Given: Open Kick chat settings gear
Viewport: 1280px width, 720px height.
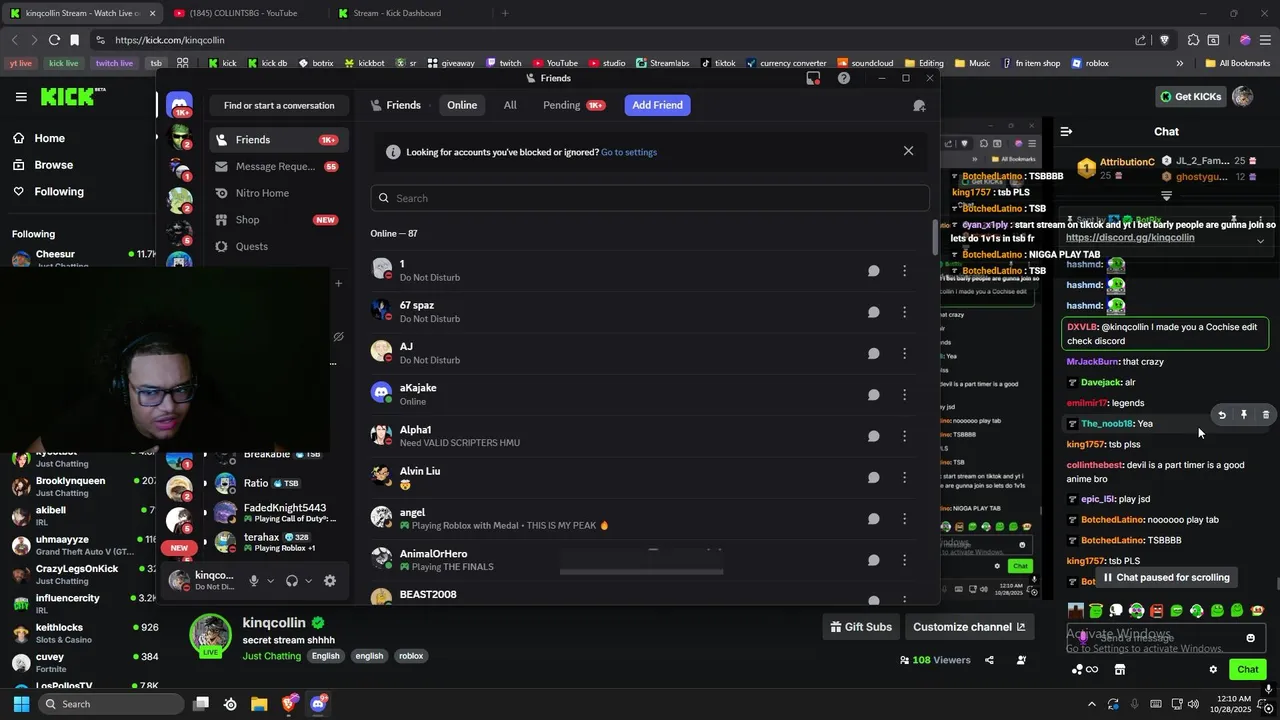Looking at the screenshot, I should [x=1213, y=669].
